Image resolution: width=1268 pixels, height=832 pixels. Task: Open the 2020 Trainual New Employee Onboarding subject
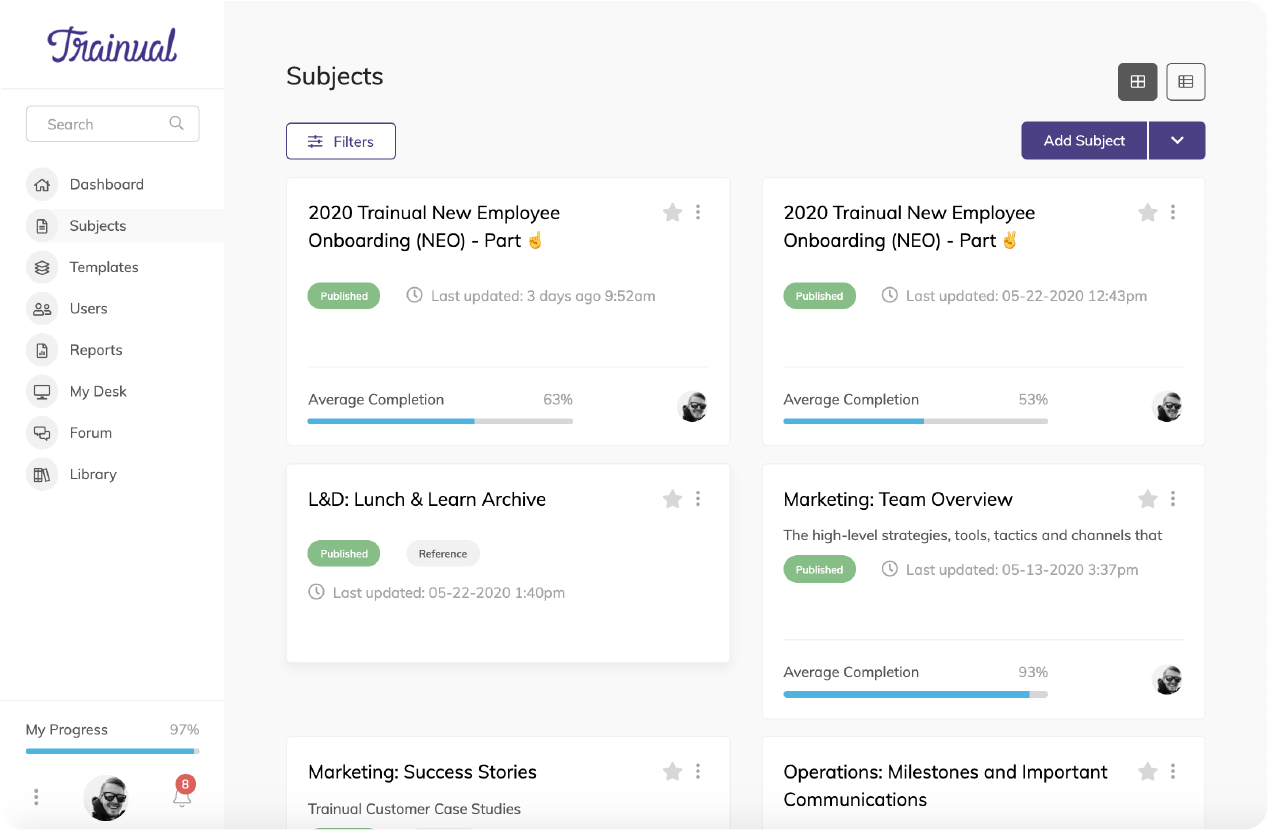(x=434, y=226)
